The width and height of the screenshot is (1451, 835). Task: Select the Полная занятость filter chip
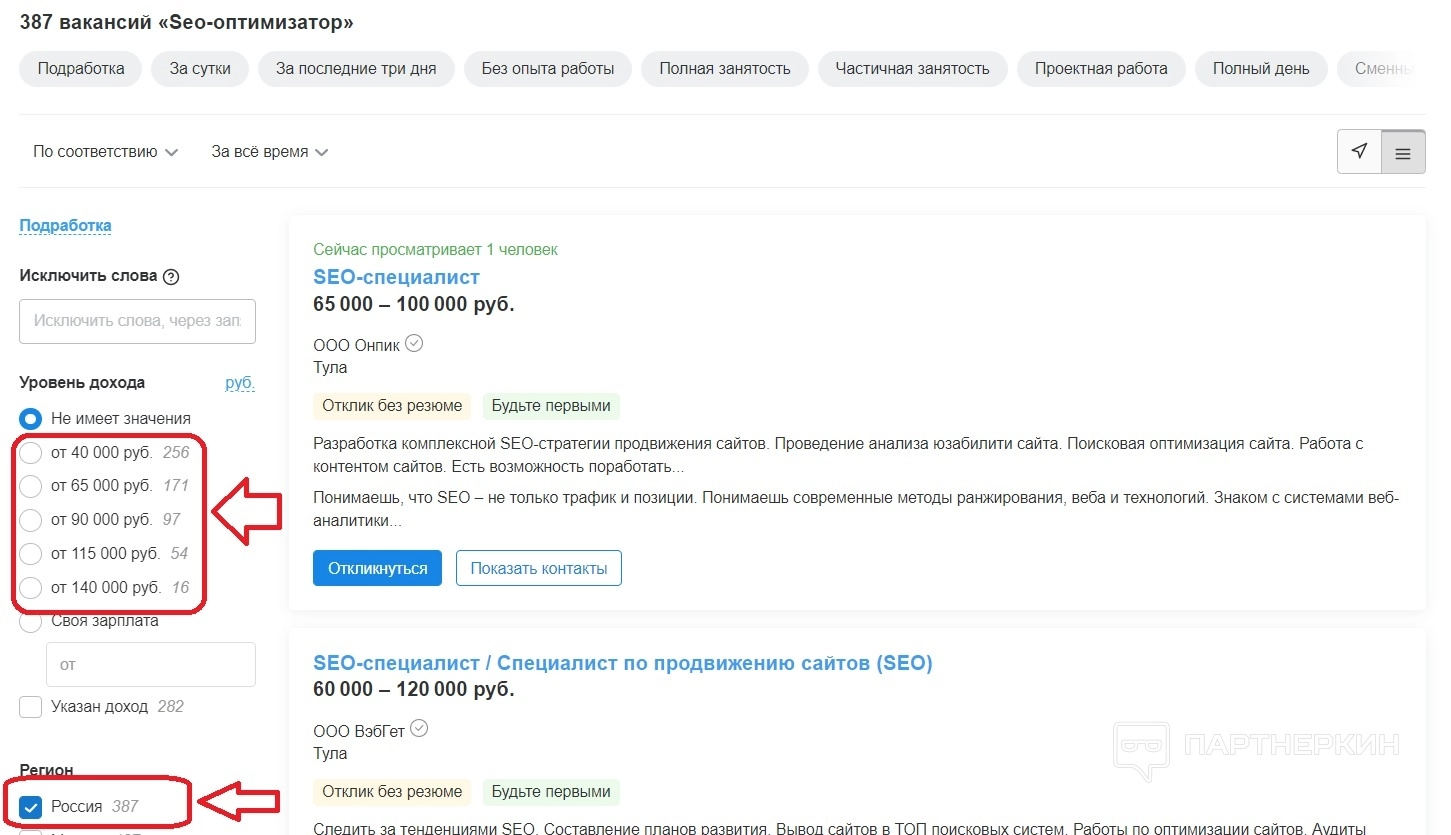coord(724,69)
